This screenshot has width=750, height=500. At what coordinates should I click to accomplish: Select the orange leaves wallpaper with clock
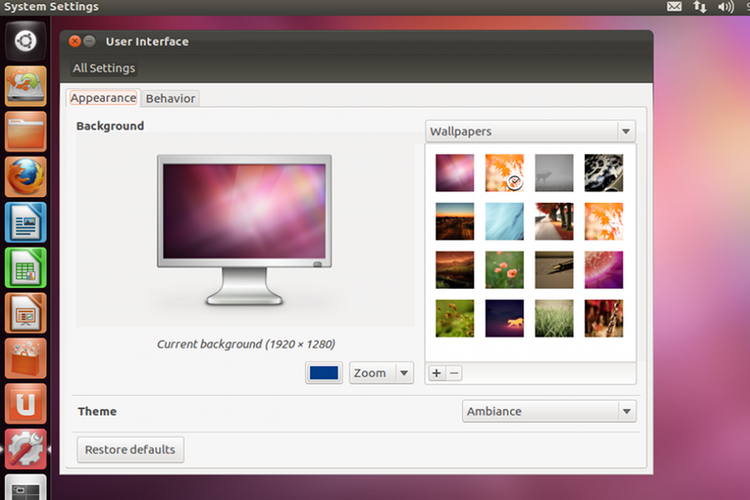(504, 172)
